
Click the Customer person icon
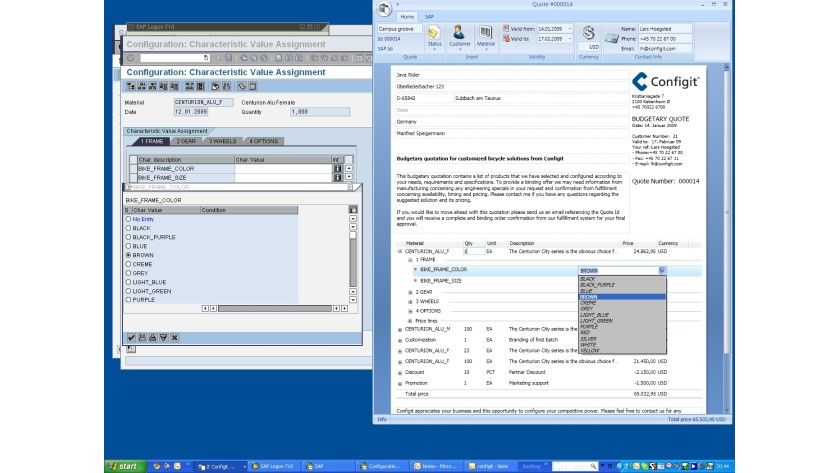click(x=459, y=32)
